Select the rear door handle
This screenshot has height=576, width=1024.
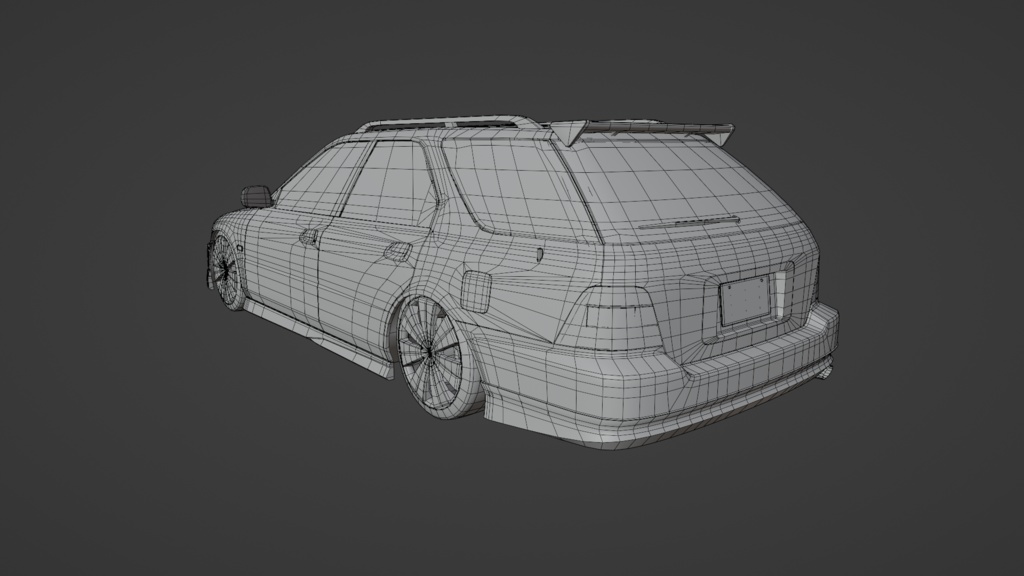(x=398, y=251)
